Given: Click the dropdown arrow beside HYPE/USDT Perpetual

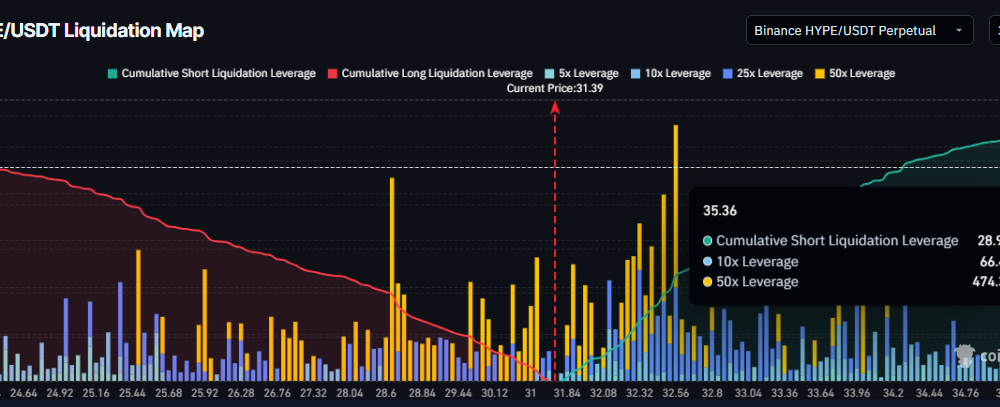Looking at the screenshot, I should click(x=960, y=31).
